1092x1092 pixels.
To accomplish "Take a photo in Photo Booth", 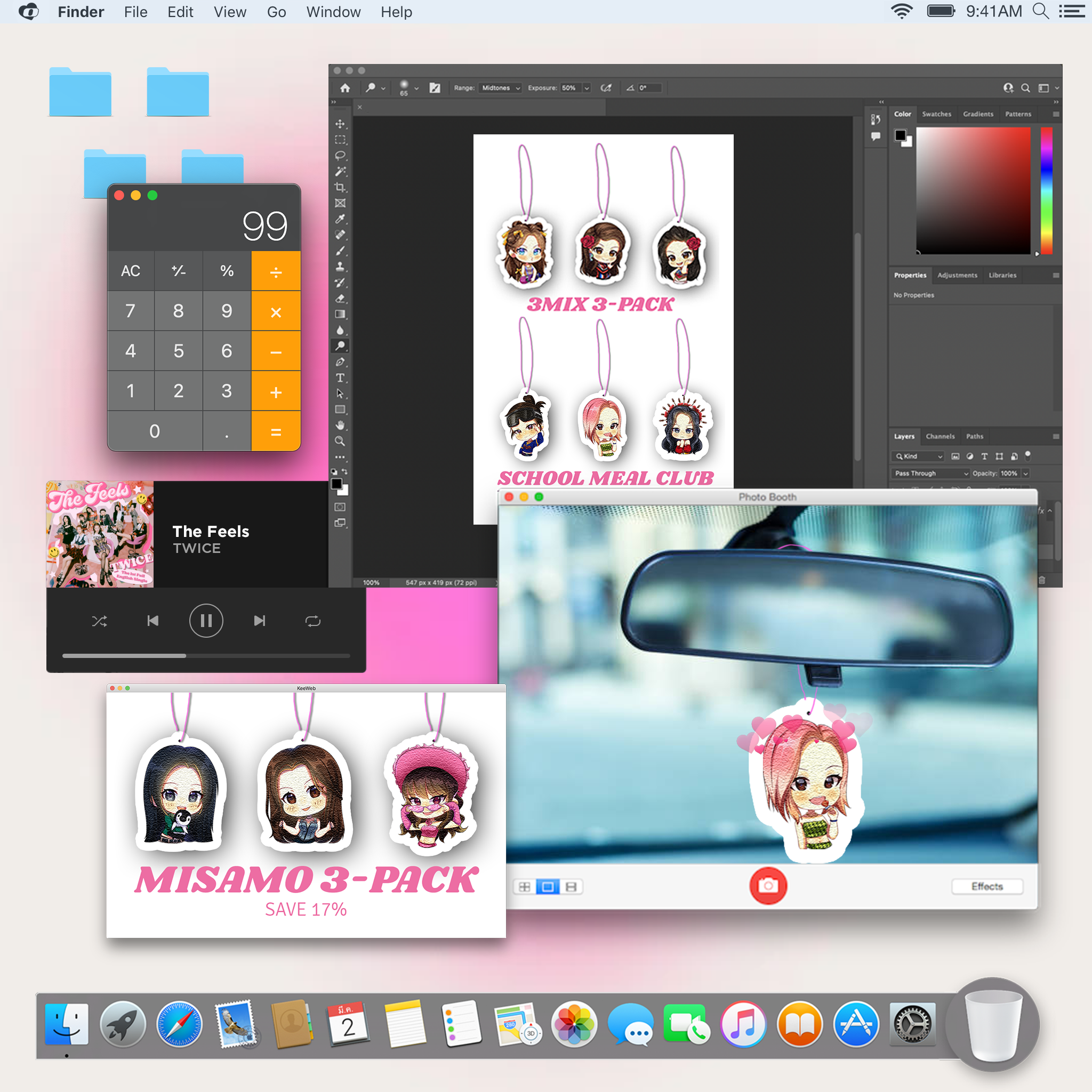I will 768,886.
